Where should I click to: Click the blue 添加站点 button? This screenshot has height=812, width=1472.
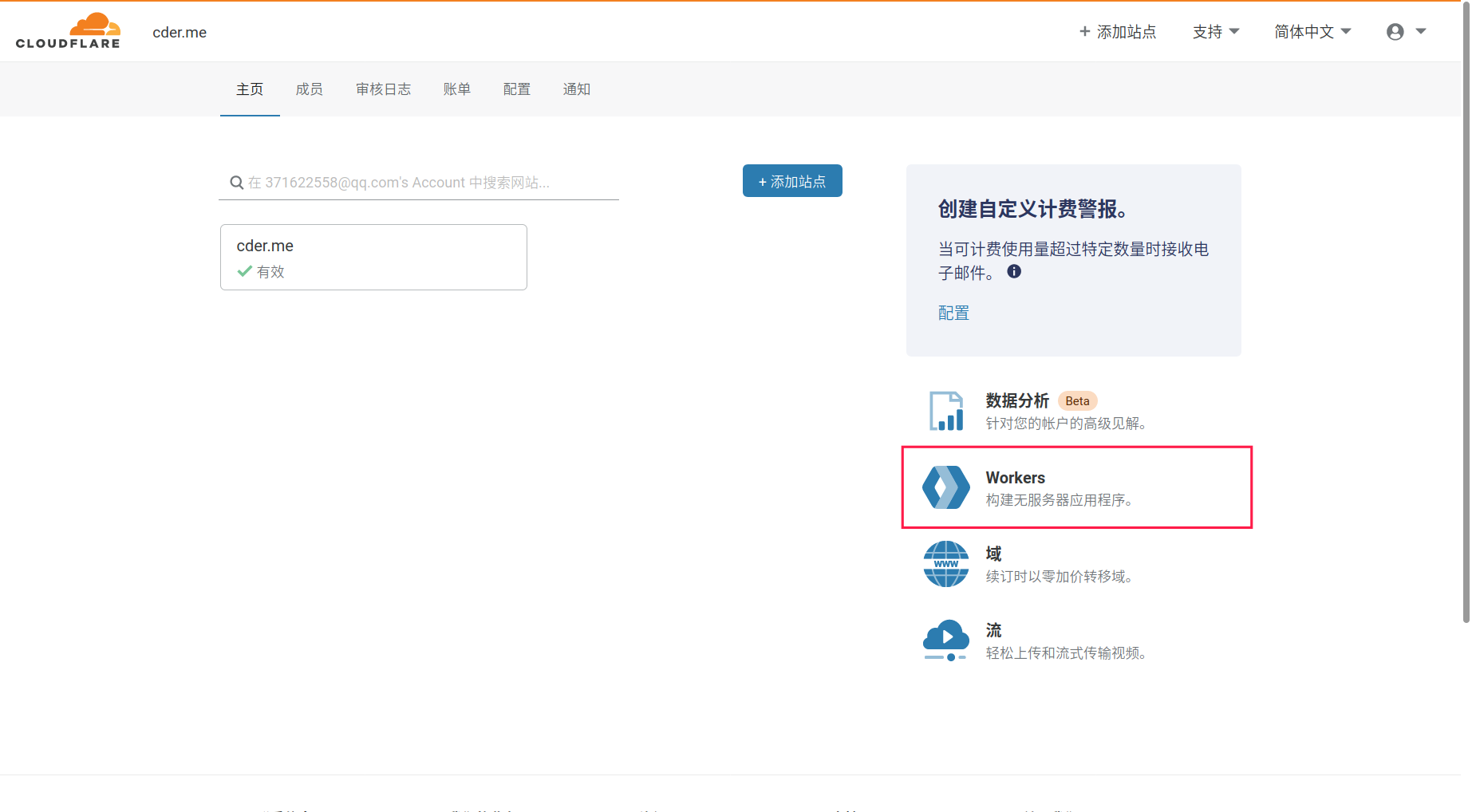792,181
